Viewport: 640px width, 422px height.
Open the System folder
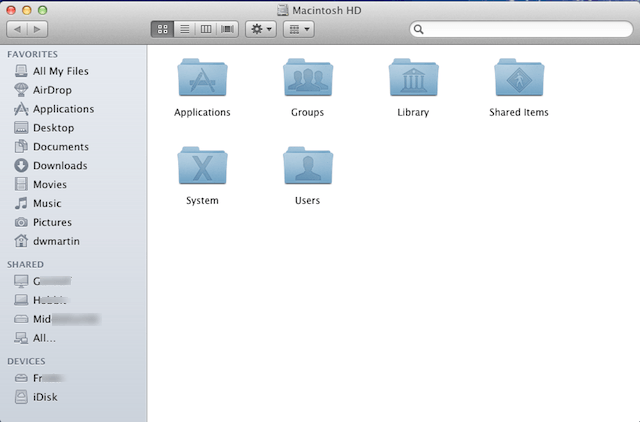pos(202,166)
